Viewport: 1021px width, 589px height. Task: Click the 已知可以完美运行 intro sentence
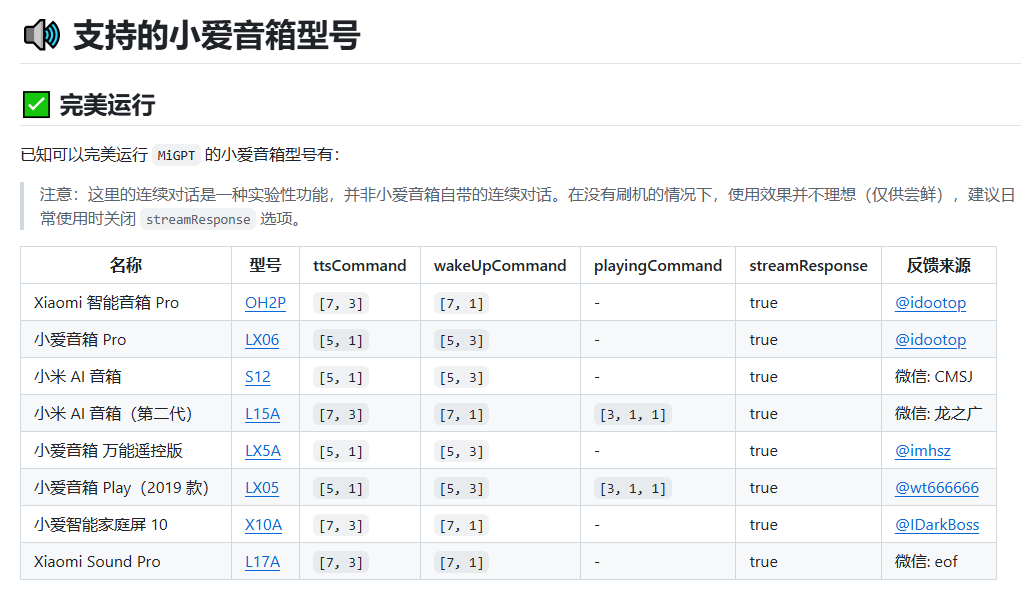[180, 155]
